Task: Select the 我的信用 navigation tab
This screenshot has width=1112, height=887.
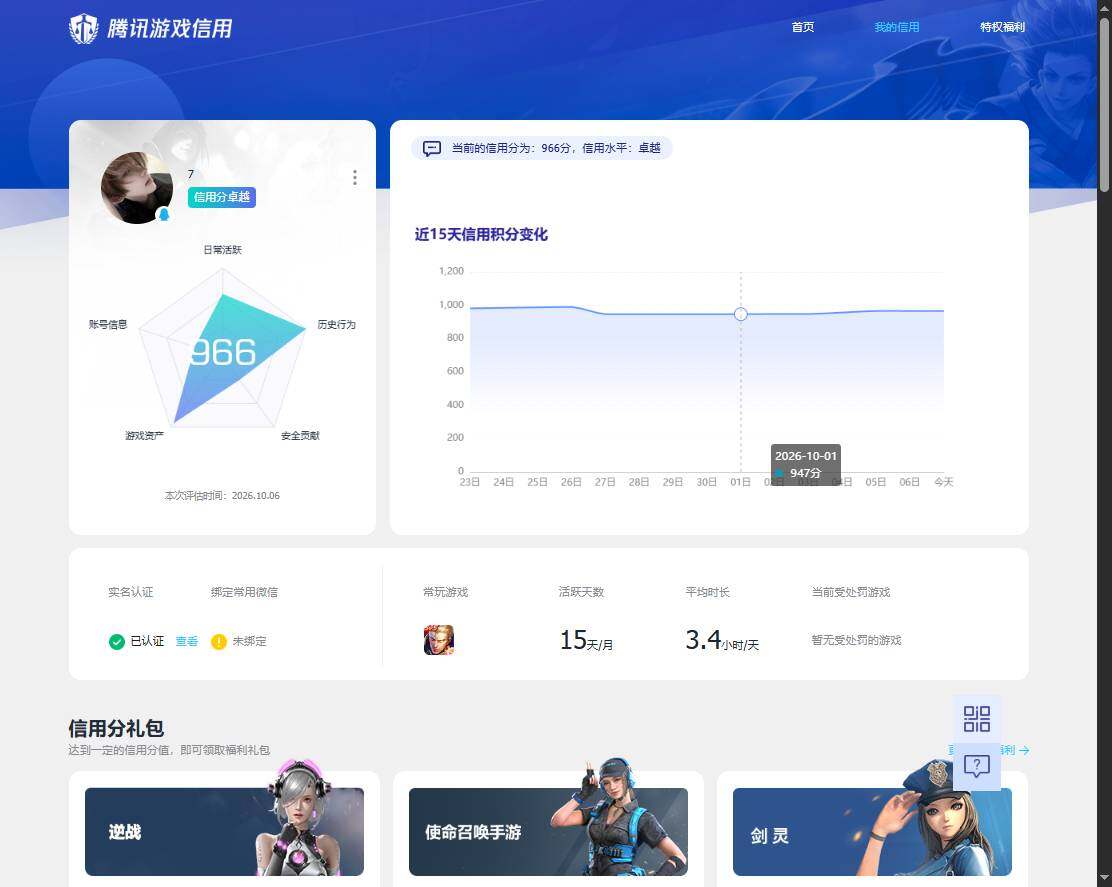Action: pos(896,27)
